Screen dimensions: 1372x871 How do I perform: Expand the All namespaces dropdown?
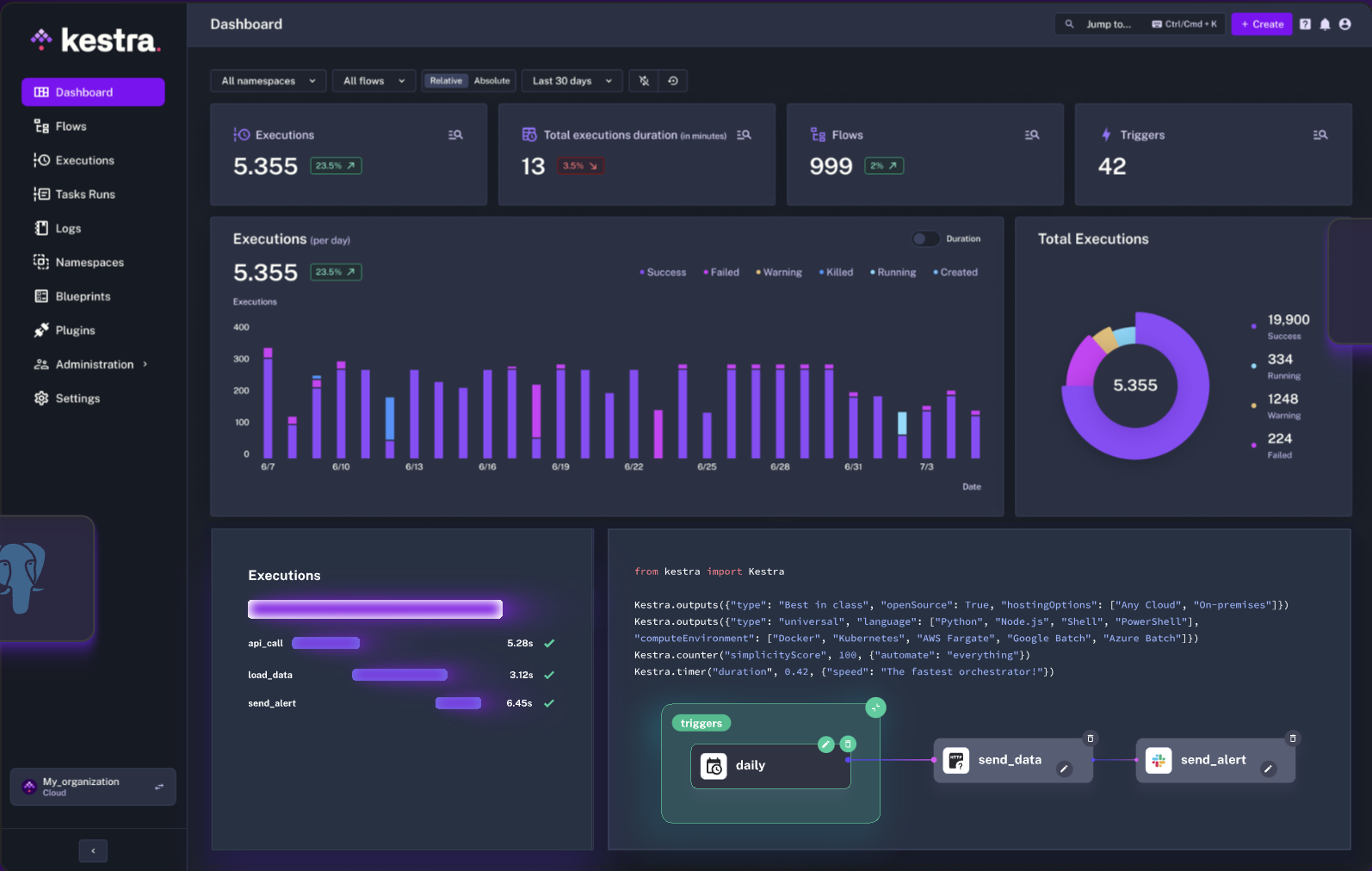(269, 81)
